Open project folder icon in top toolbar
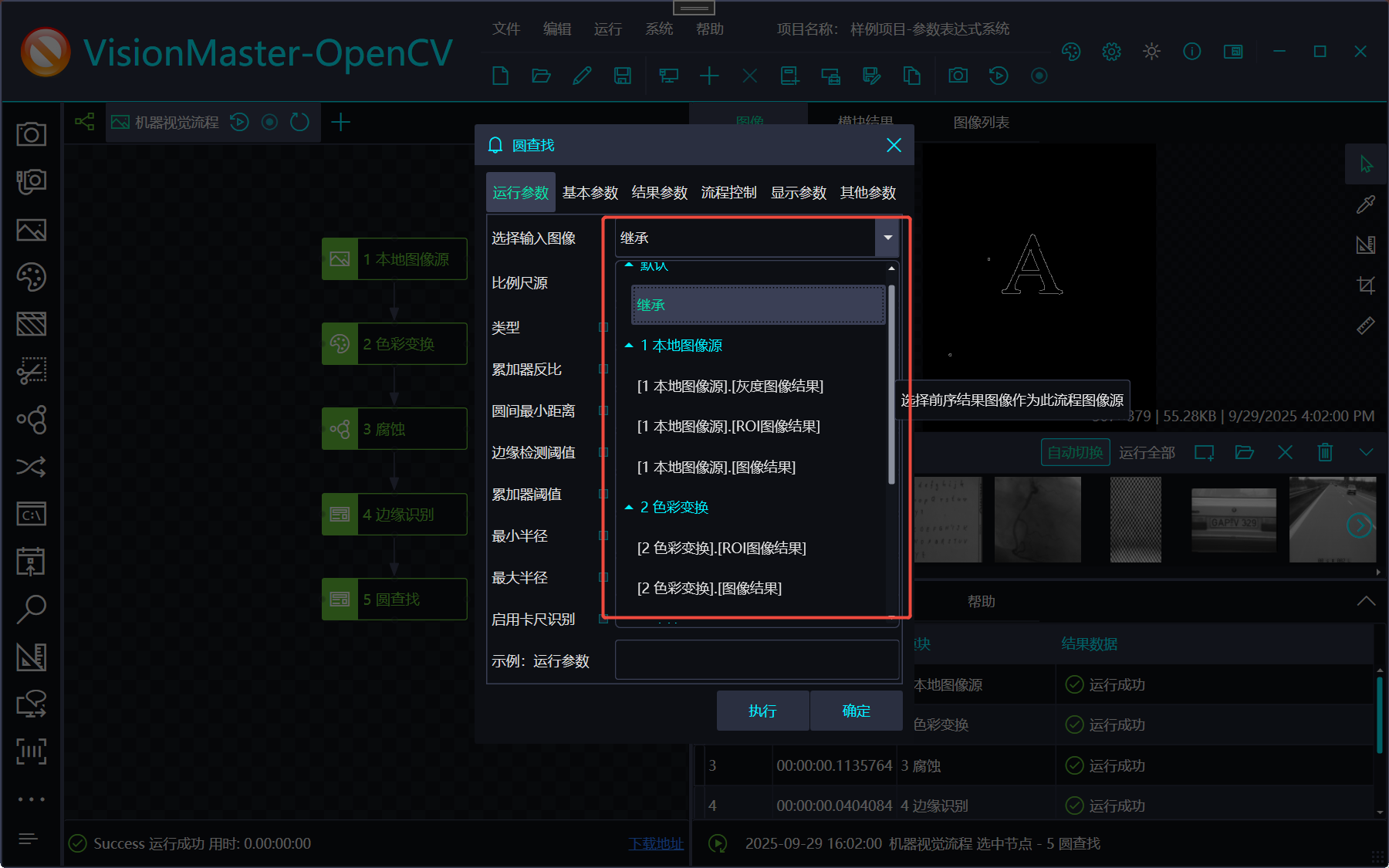This screenshot has width=1389, height=868. pos(541,76)
